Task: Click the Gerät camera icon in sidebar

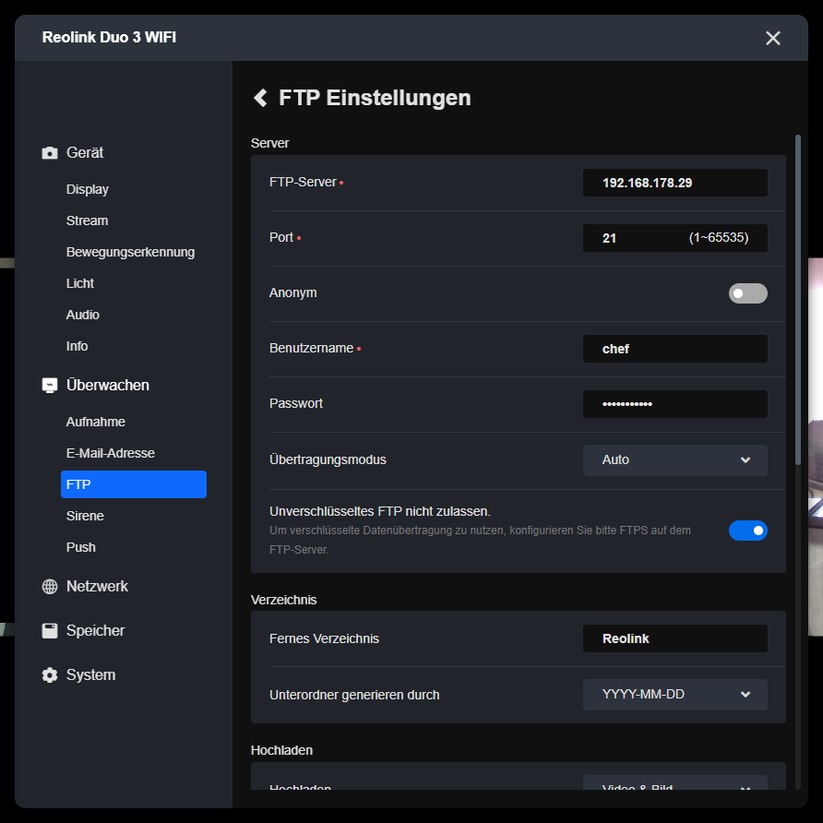Action: pos(49,152)
